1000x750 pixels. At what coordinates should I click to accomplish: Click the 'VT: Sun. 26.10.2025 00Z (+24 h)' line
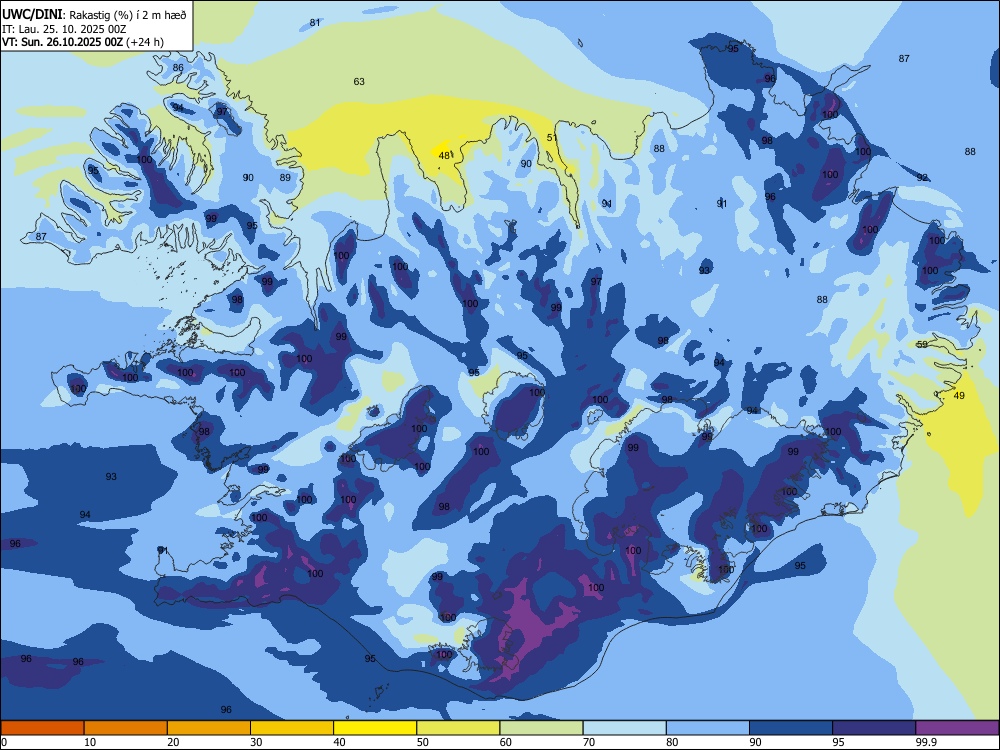tap(83, 42)
